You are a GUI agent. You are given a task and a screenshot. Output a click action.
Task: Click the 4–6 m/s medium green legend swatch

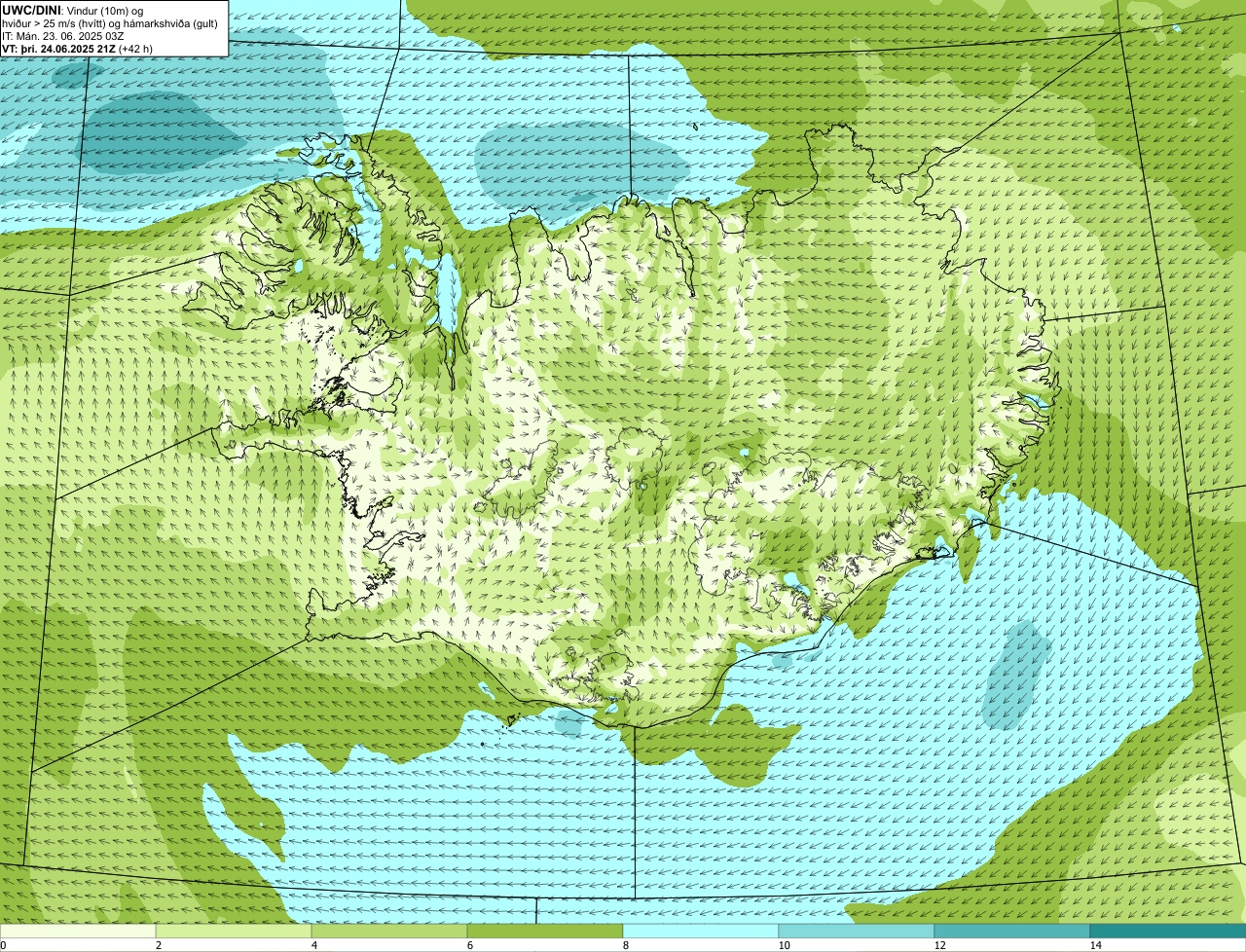click(389, 931)
